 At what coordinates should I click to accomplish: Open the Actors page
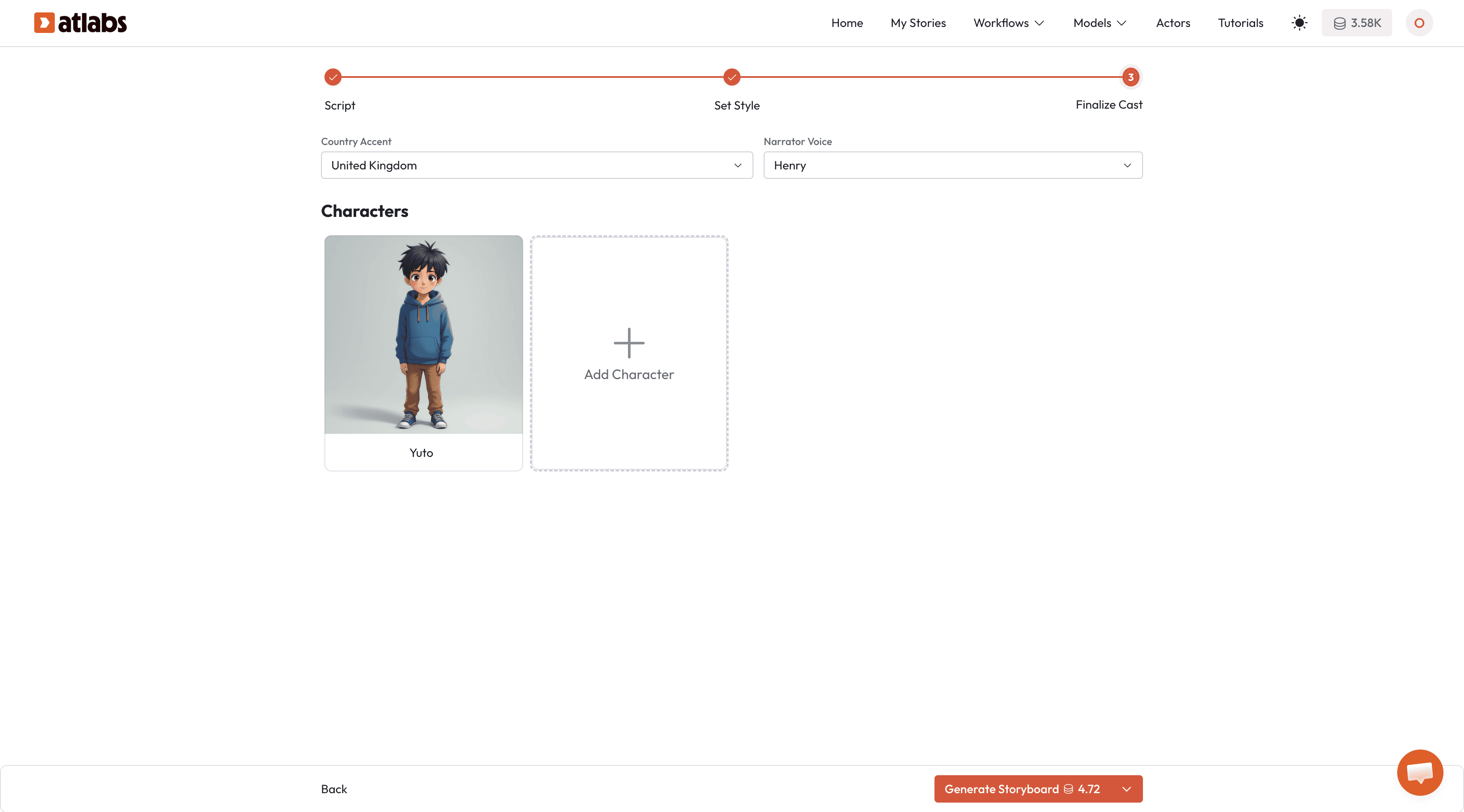click(x=1172, y=23)
